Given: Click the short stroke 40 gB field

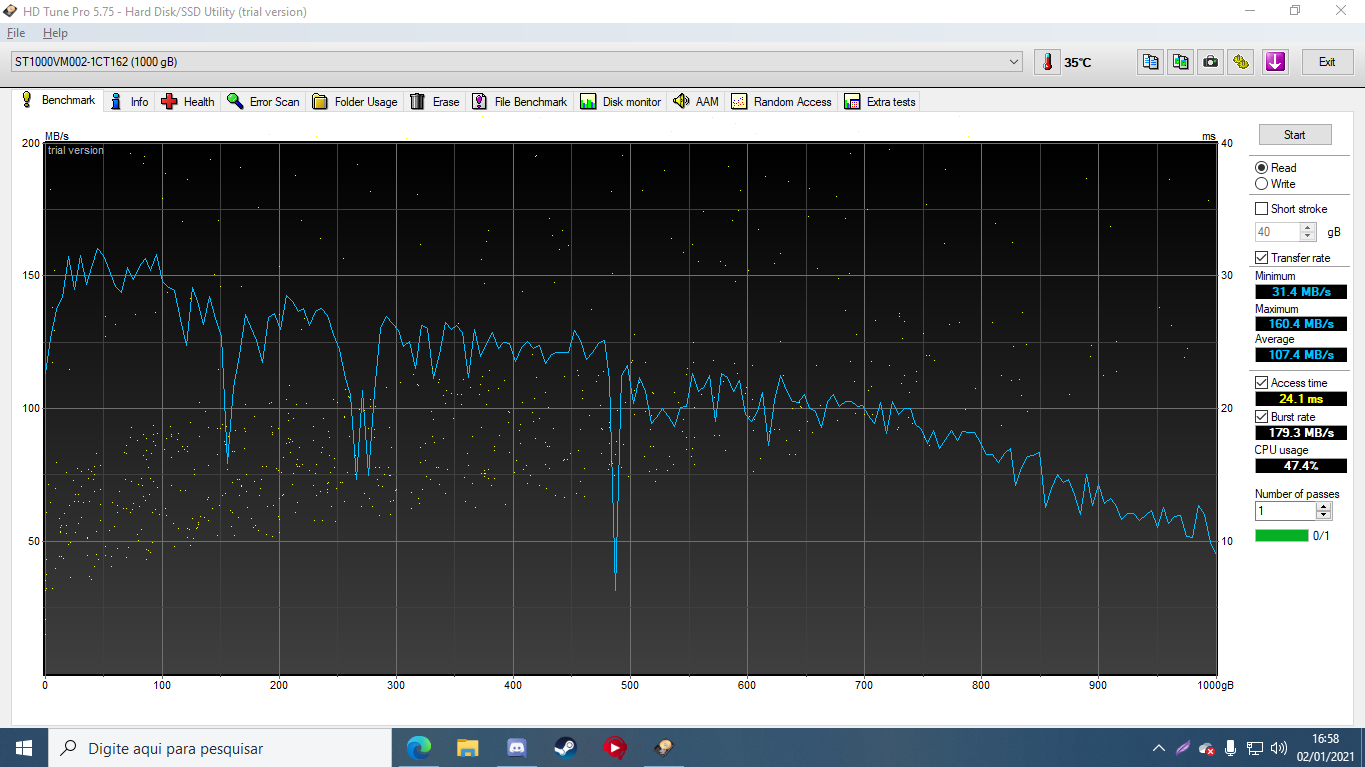Looking at the screenshot, I should point(1278,232).
